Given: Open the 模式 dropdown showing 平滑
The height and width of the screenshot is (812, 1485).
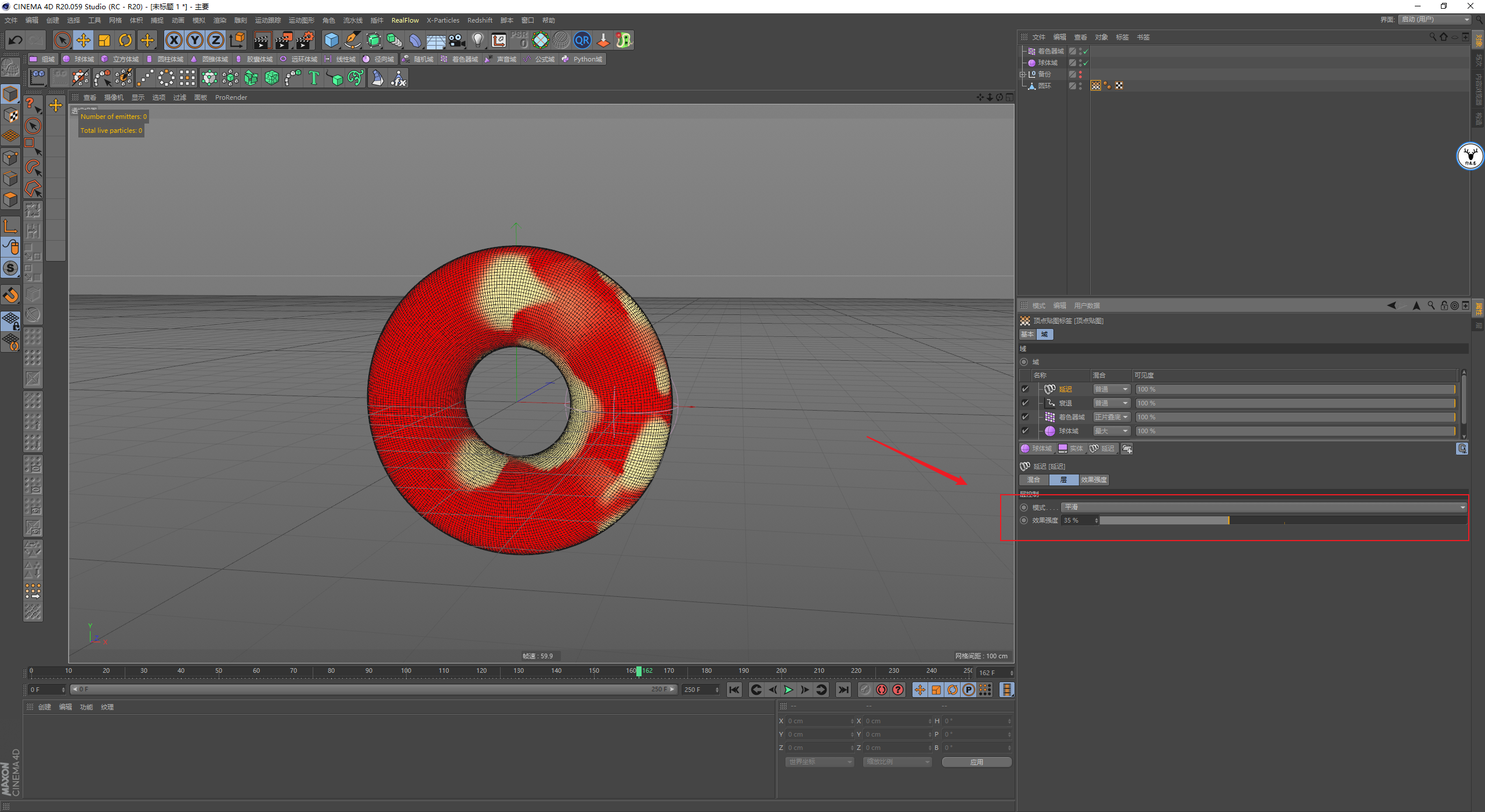Looking at the screenshot, I should (x=1263, y=507).
